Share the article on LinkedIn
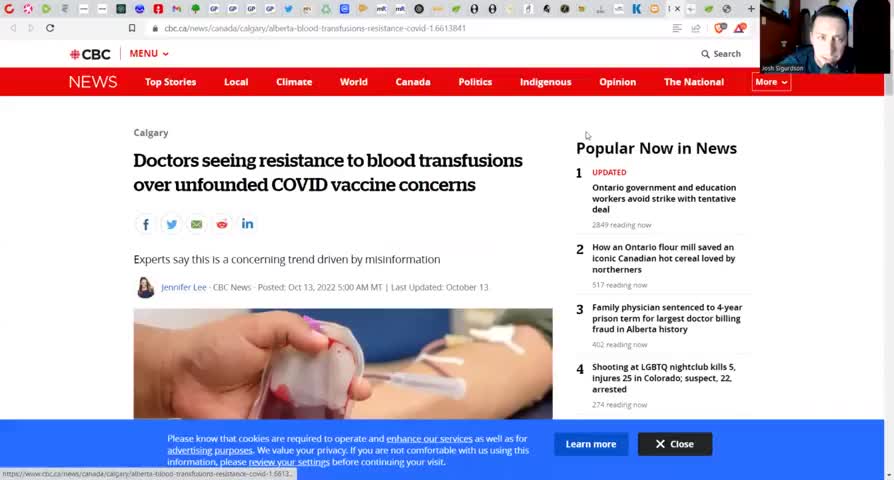 pos(247,224)
